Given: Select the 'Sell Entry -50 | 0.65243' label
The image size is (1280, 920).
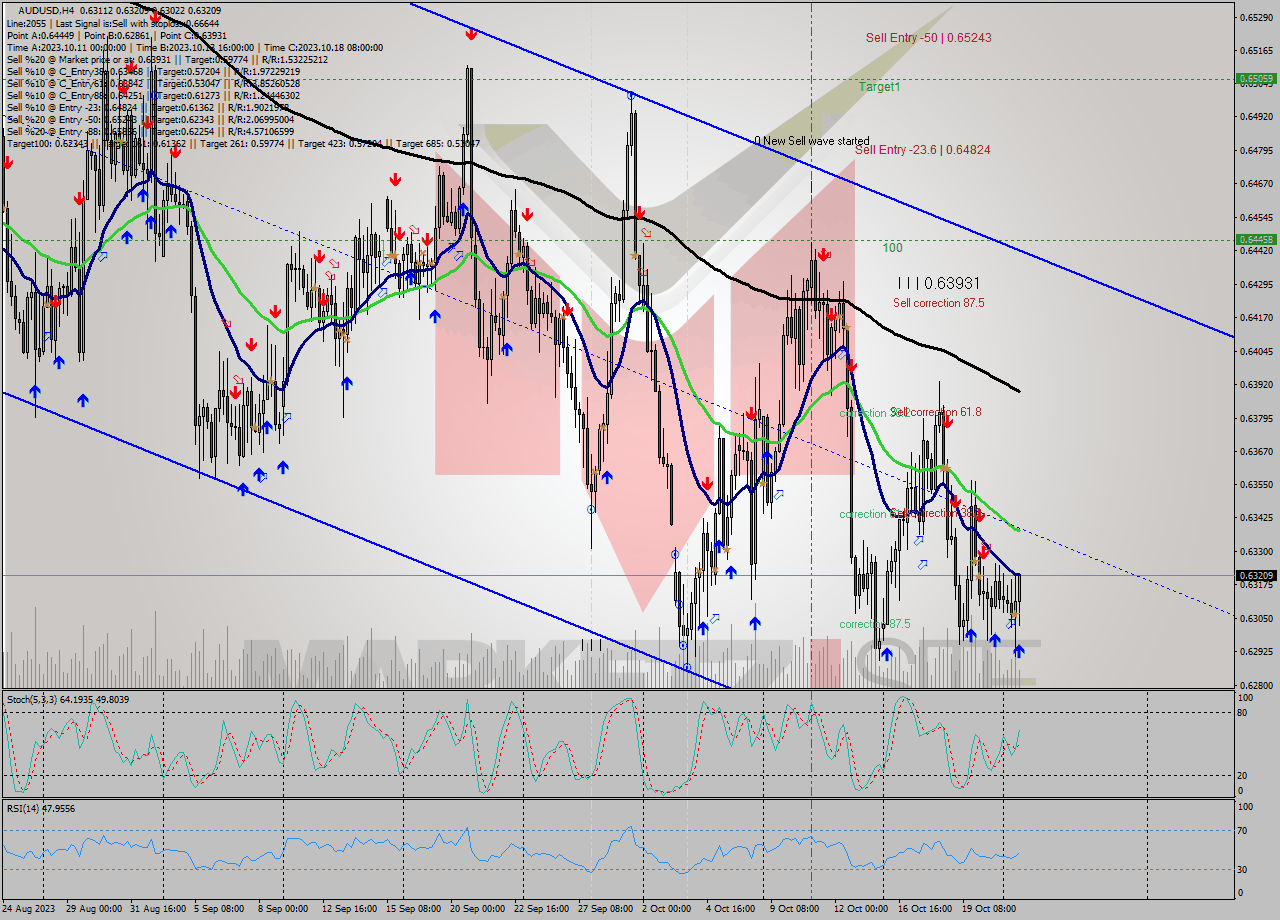Looking at the screenshot, I should 929,38.
